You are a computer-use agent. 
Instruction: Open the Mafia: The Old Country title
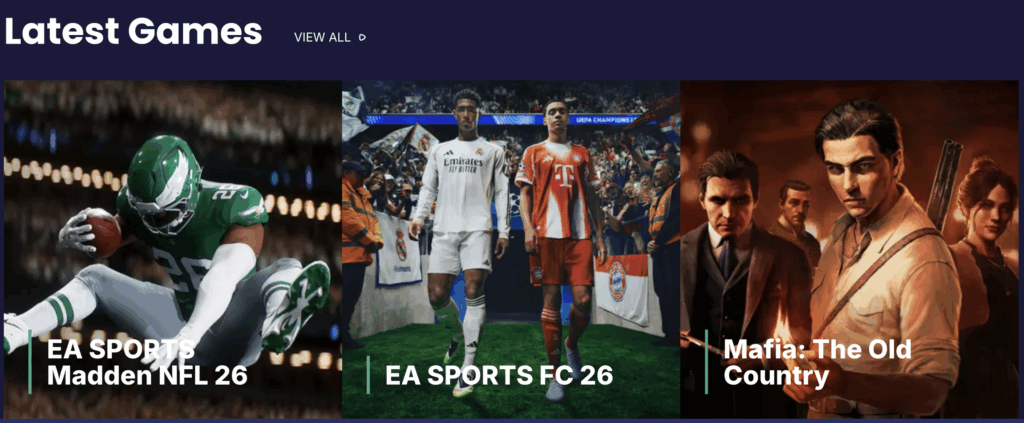coord(817,362)
